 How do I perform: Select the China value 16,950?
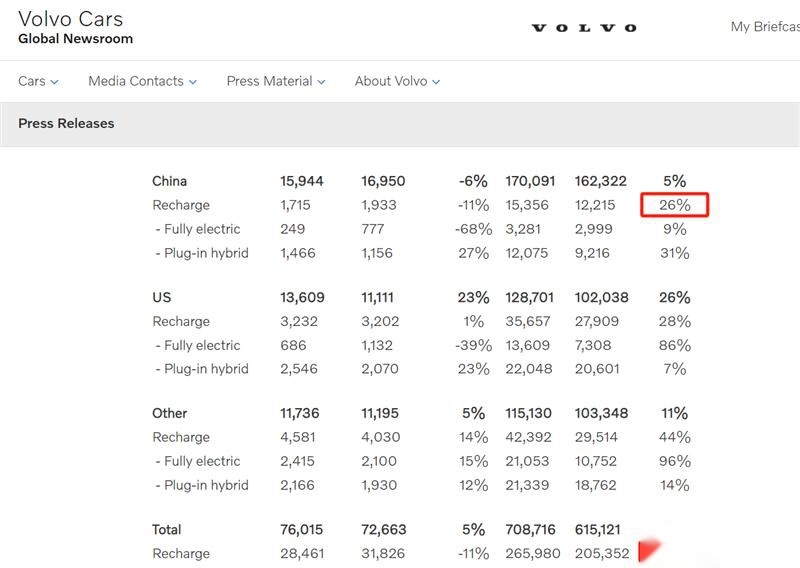coord(383,181)
